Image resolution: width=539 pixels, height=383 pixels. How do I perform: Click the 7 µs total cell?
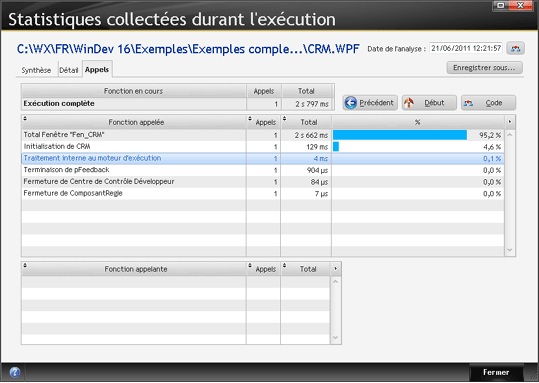[x=306, y=194]
